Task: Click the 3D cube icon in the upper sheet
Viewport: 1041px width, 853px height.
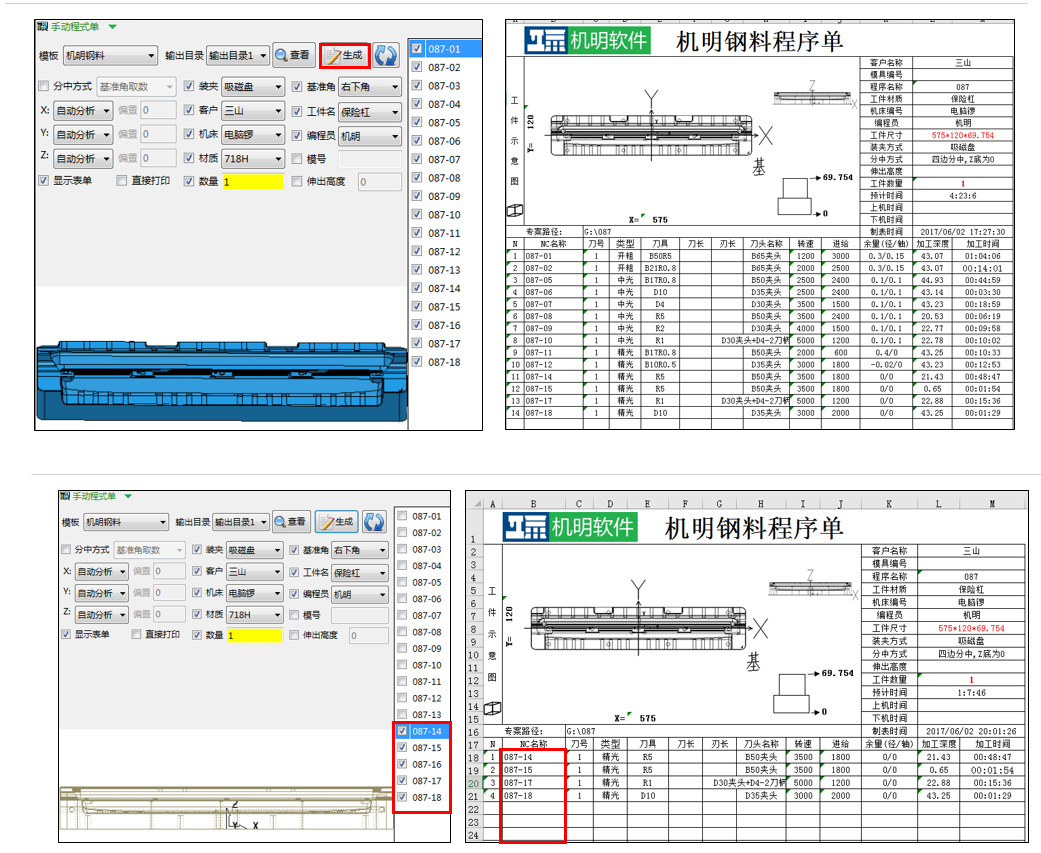Action: (x=515, y=210)
